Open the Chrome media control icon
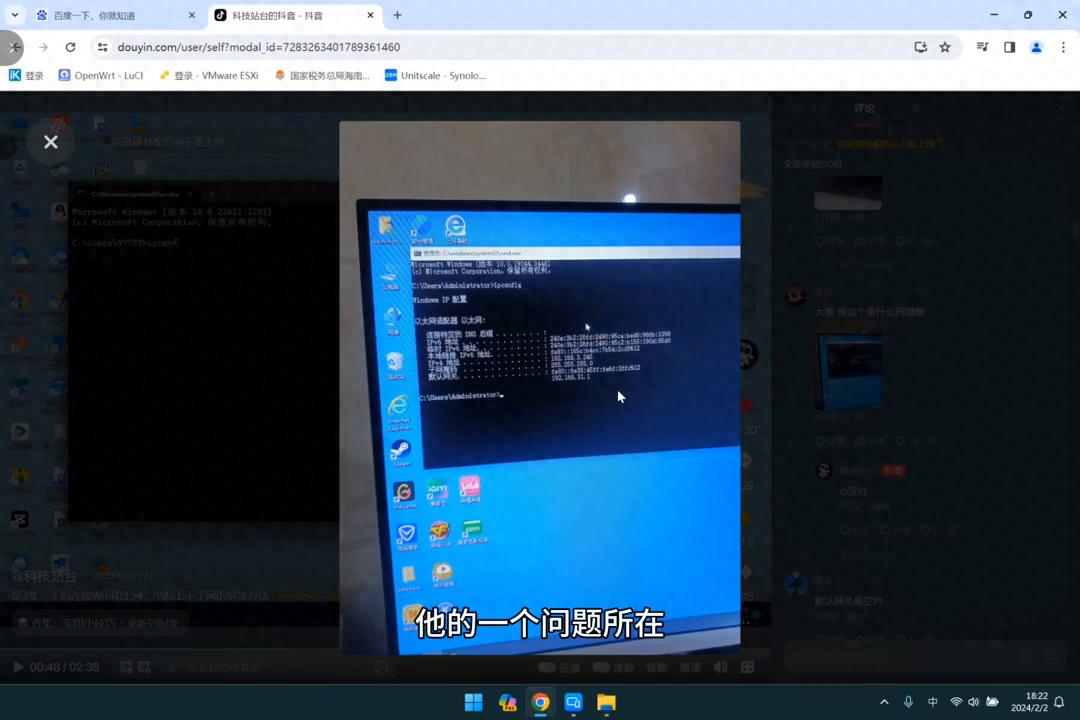 coord(983,47)
